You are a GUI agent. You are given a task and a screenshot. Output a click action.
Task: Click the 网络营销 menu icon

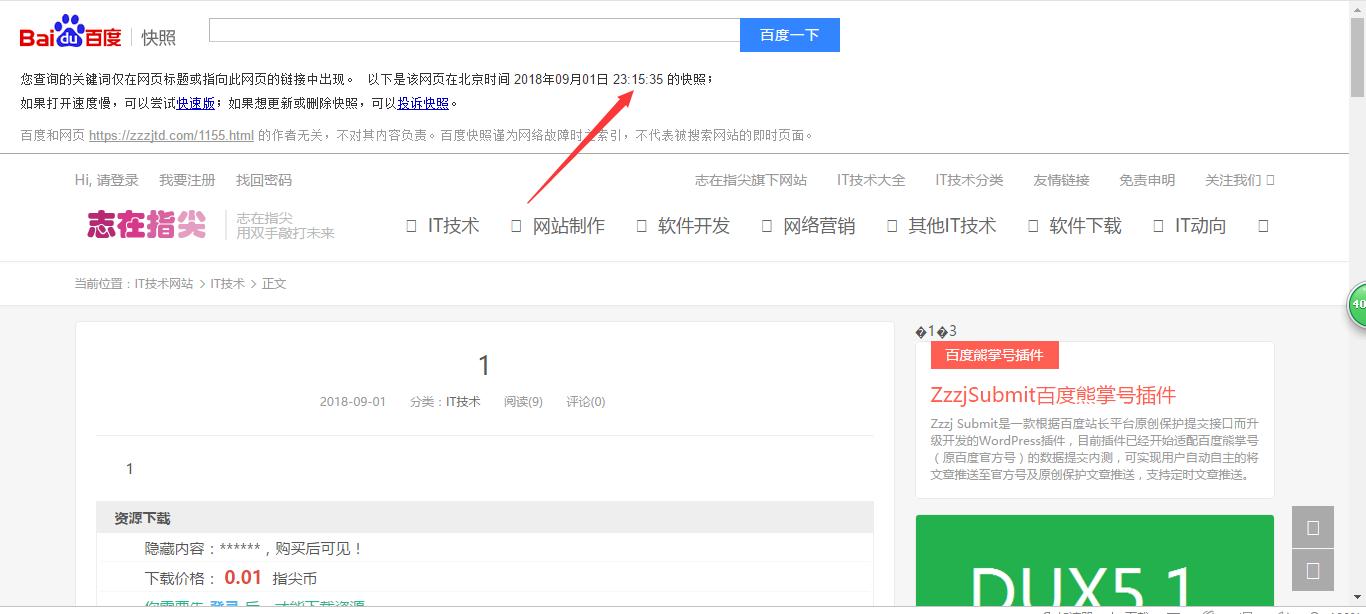(x=767, y=226)
